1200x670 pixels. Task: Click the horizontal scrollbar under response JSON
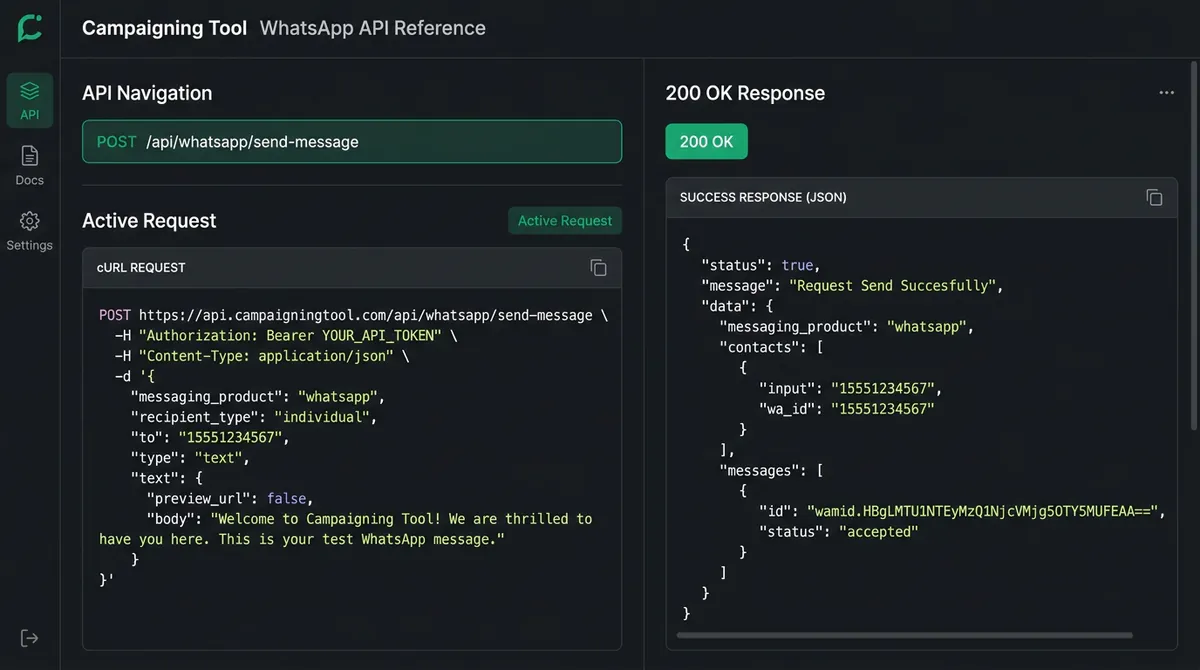click(904, 635)
